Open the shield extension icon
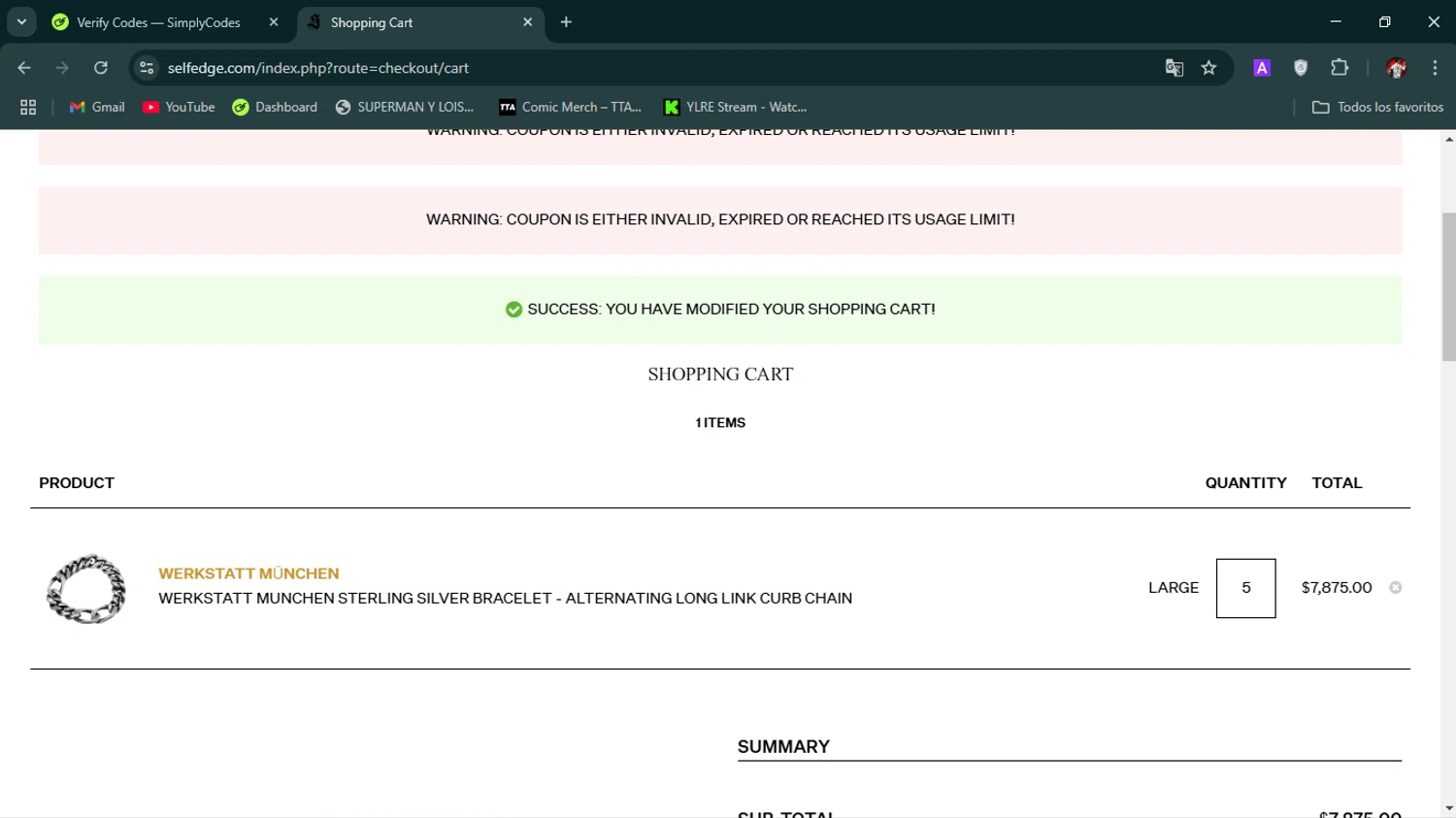The height and width of the screenshot is (818, 1456). coord(1301,68)
